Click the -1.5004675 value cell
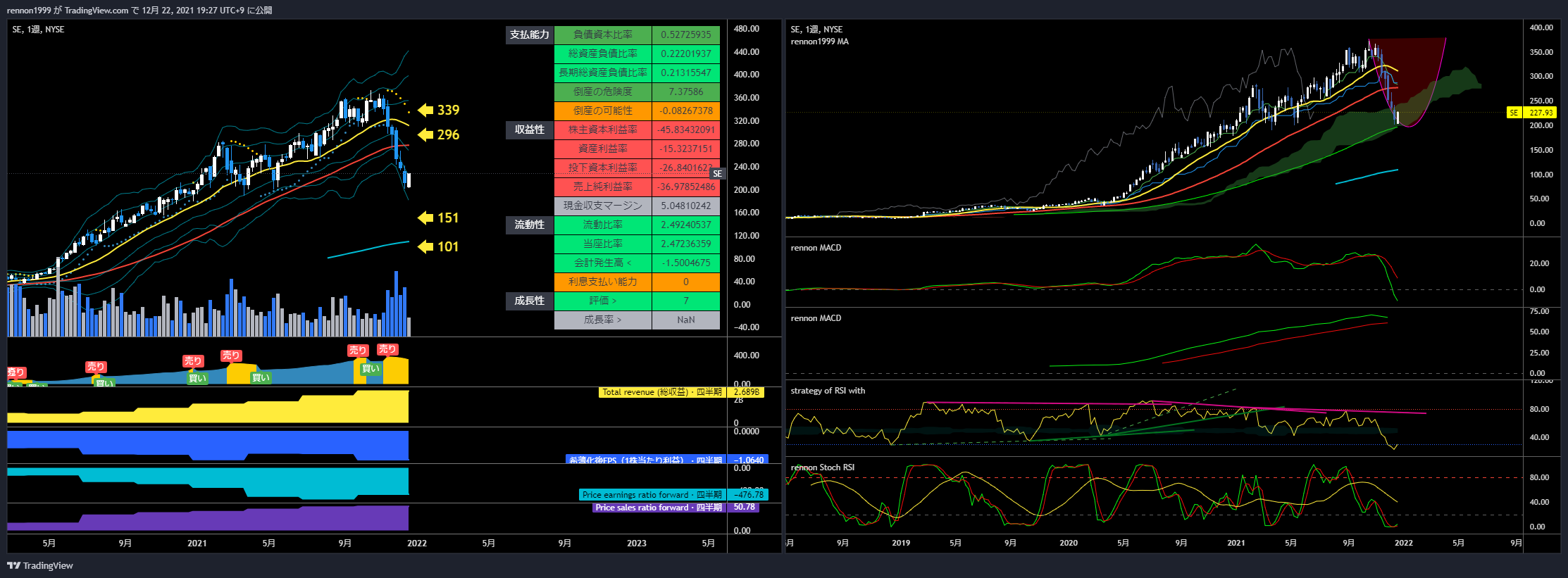The image size is (1568, 578). click(x=686, y=263)
